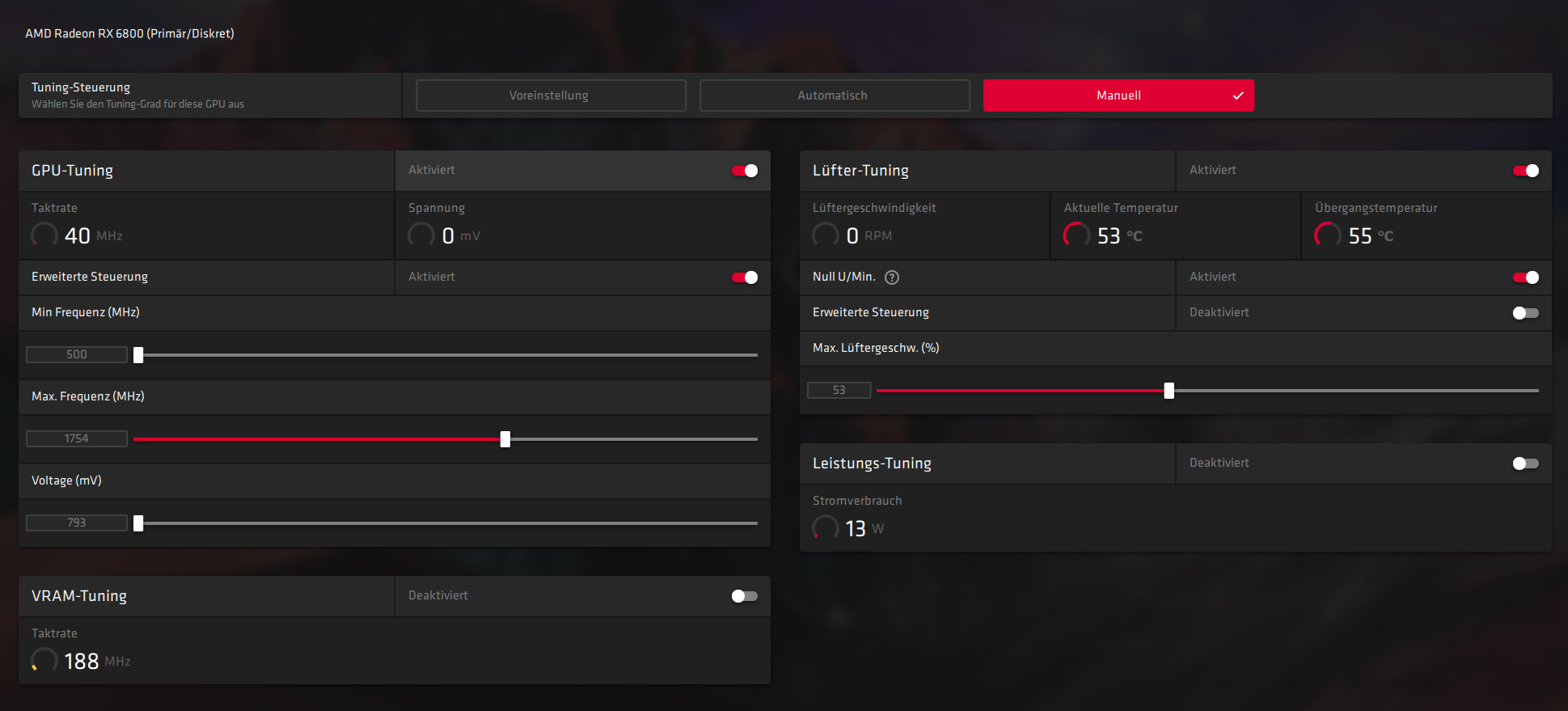Image resolution: width=1568 pixels, height=711 pixels.
Task: Click the Aktuelle Temperatur gauge icon
Action: click(x=1076, y=235)
